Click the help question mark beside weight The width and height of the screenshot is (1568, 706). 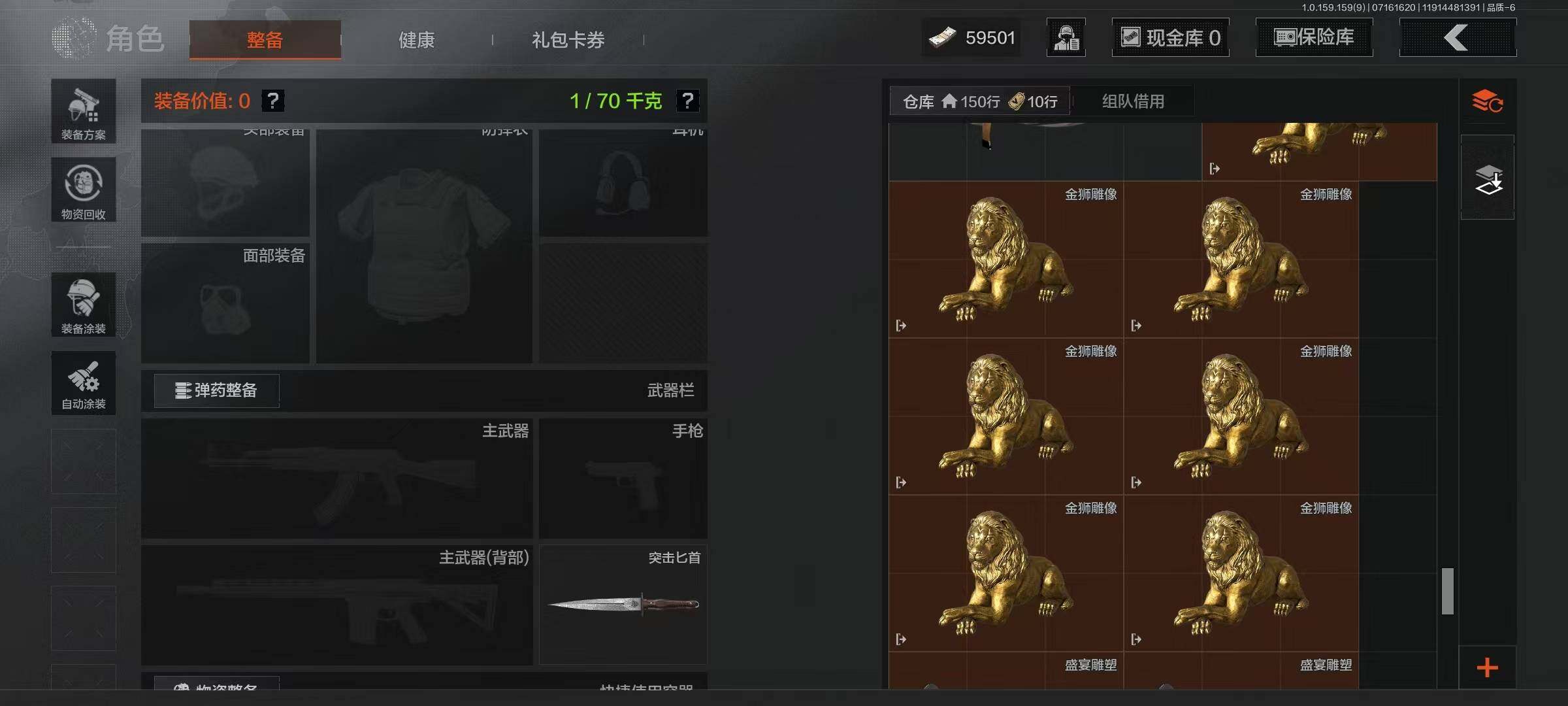687,101
